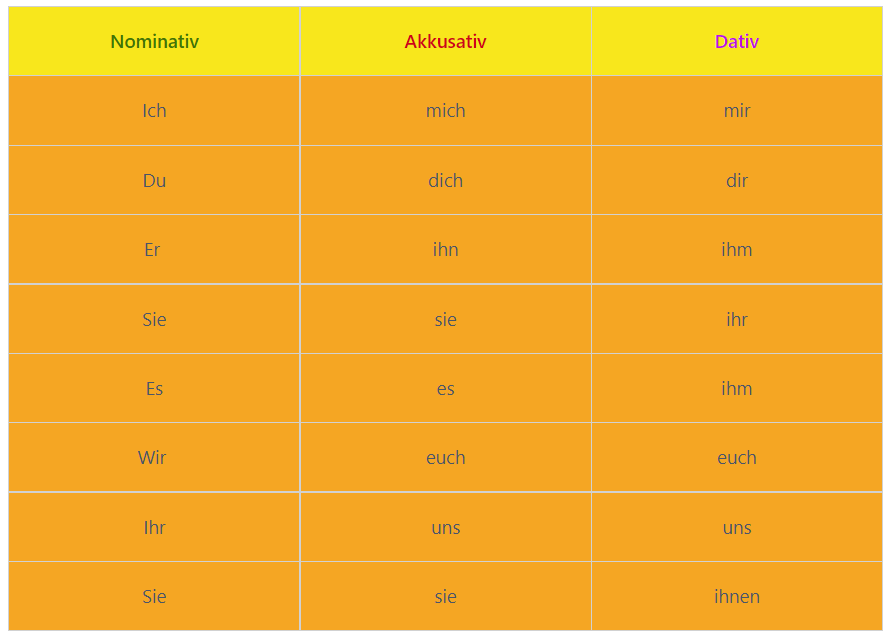This screenshot has width=890, height=636.
Task: Select the mich cell
Action: (x=446, y=111)
